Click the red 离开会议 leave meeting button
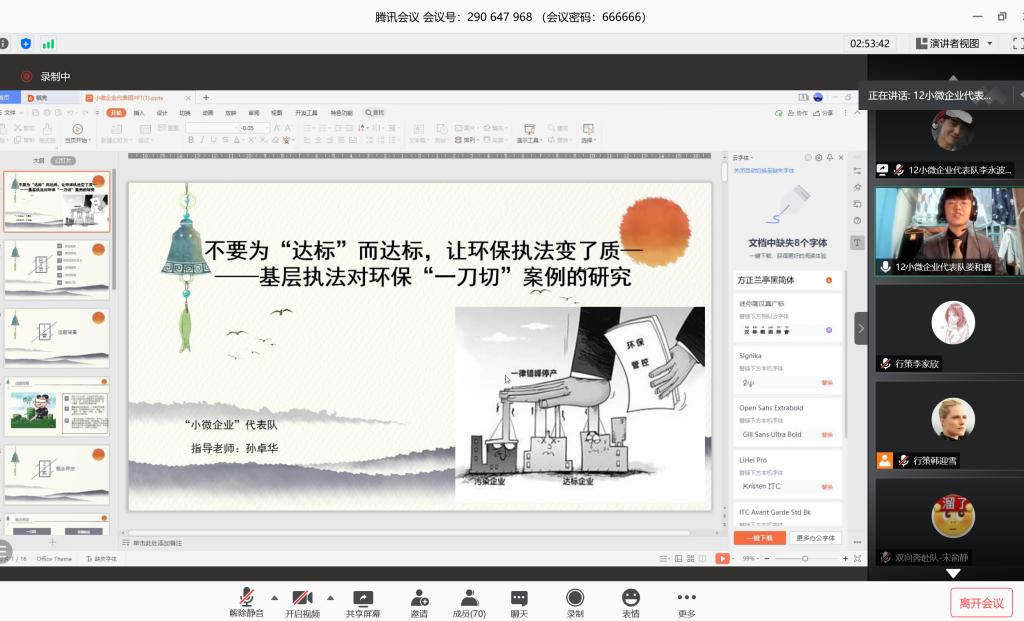This screenshot has width=1024, height=621. tap(981, 603)
